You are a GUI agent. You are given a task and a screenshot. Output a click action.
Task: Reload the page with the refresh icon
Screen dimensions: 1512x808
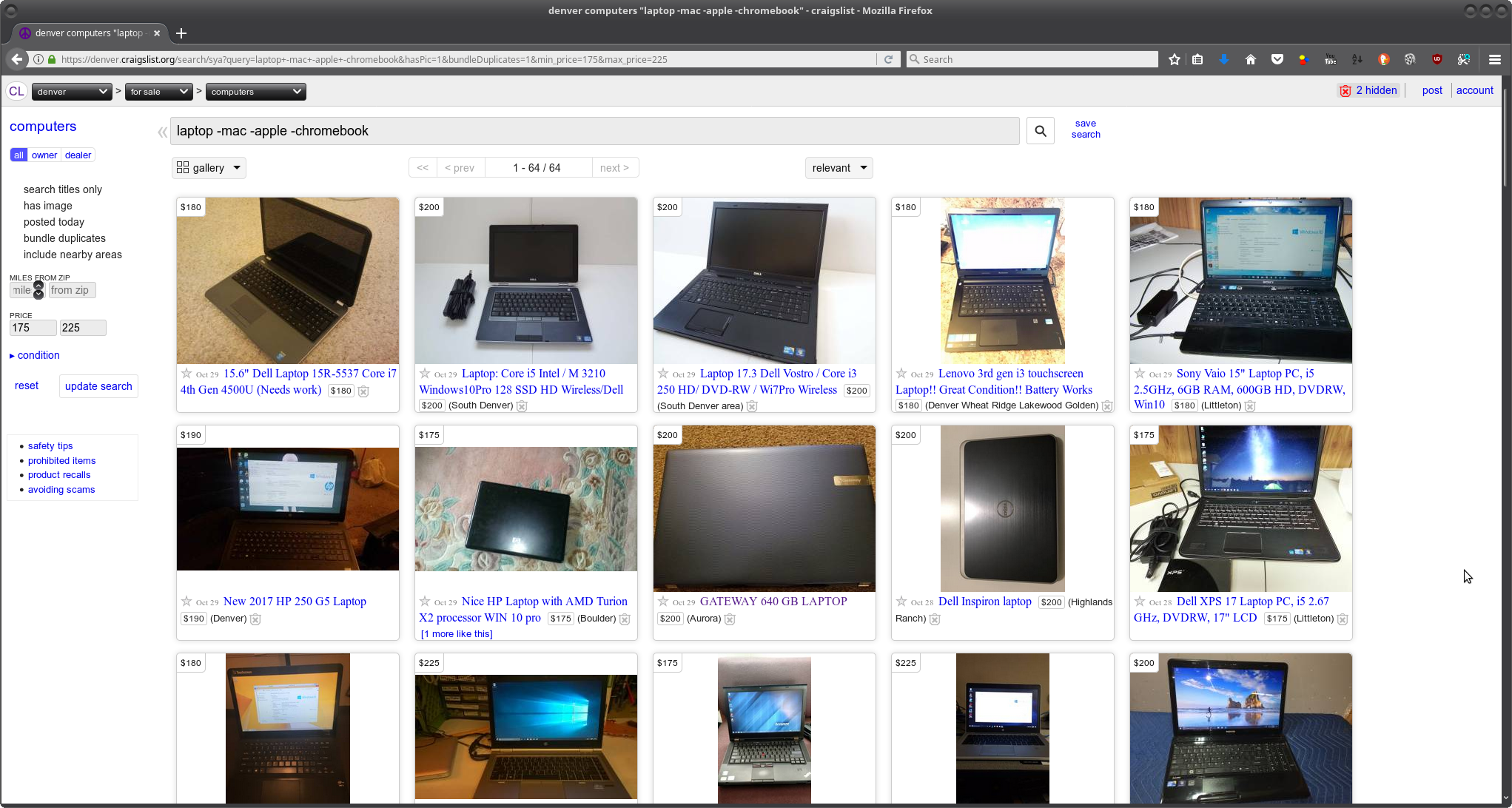[888, 59]
